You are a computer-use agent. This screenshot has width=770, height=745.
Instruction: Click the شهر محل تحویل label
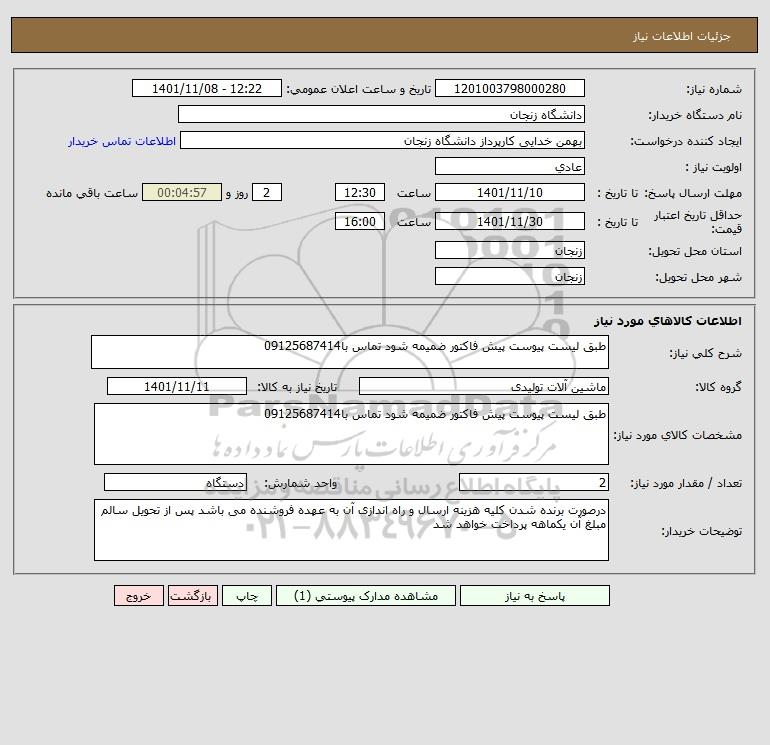pos(699,277)
